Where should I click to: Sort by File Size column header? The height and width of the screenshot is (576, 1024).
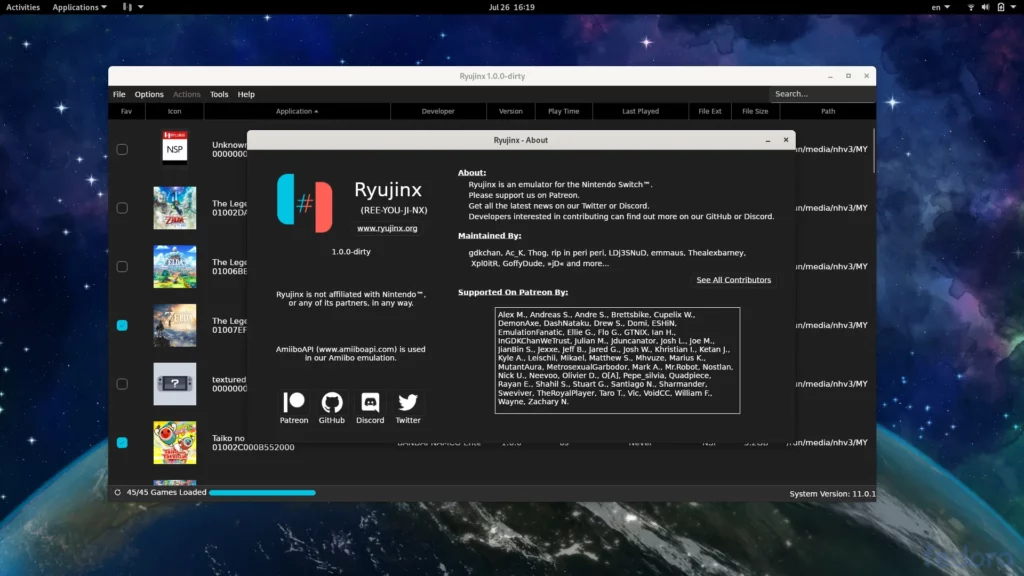pos(755,111)
